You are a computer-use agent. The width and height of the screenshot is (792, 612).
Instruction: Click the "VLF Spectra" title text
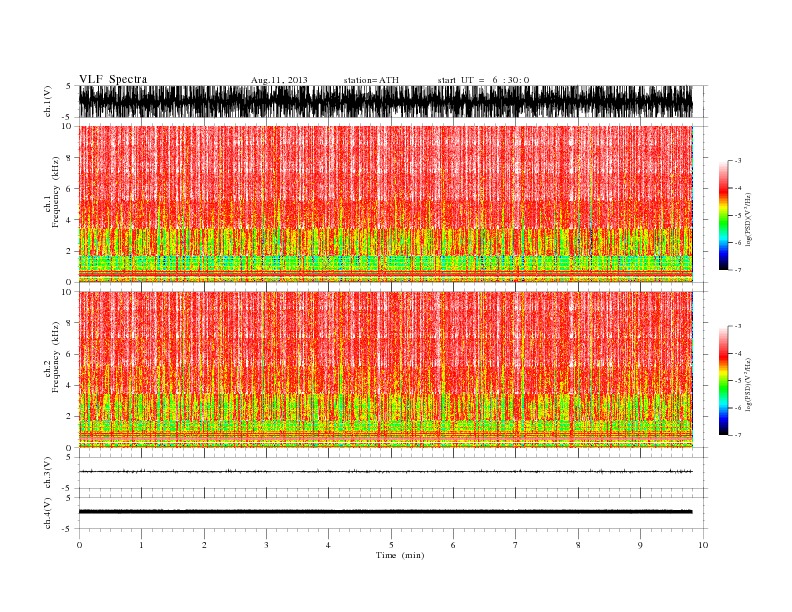click(113, 79)
